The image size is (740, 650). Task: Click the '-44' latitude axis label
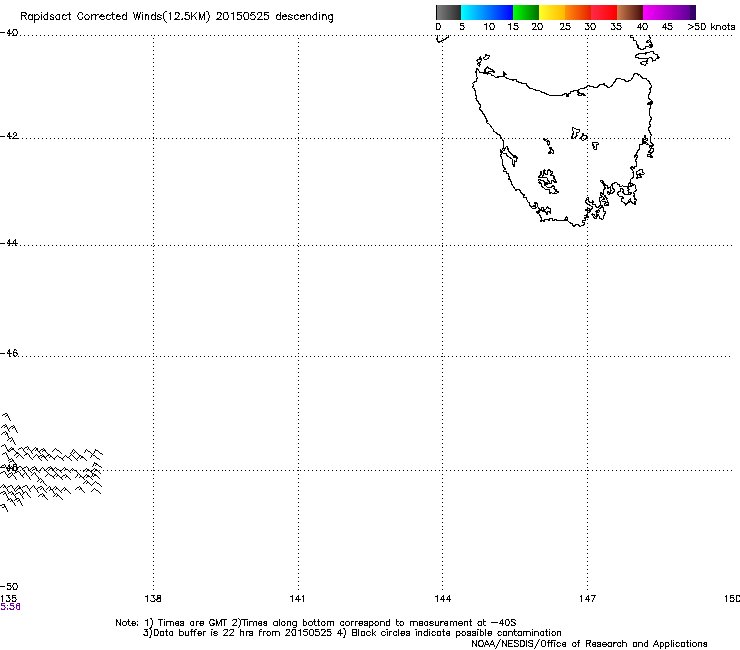point(9,243)
